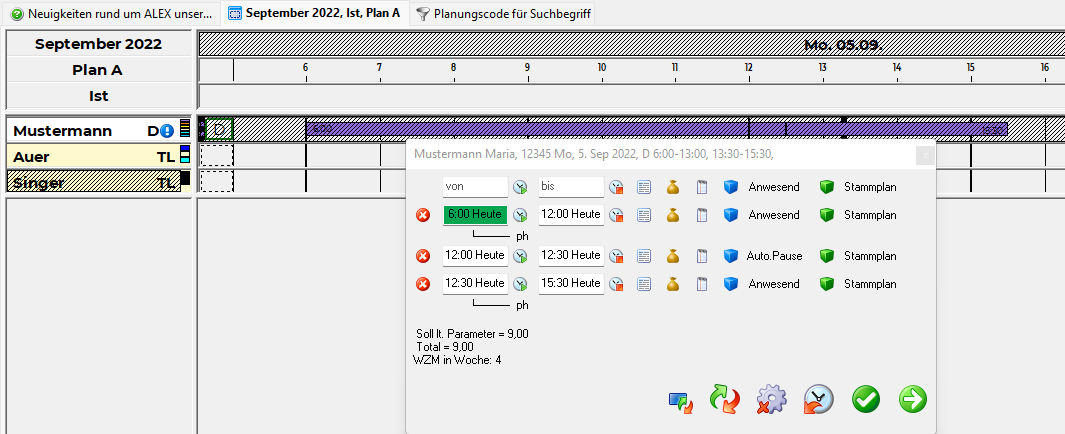1065x434 pixels.
Task: Select the blue cube Anwesend type in 12:30 row
Action: click(731, 284)
